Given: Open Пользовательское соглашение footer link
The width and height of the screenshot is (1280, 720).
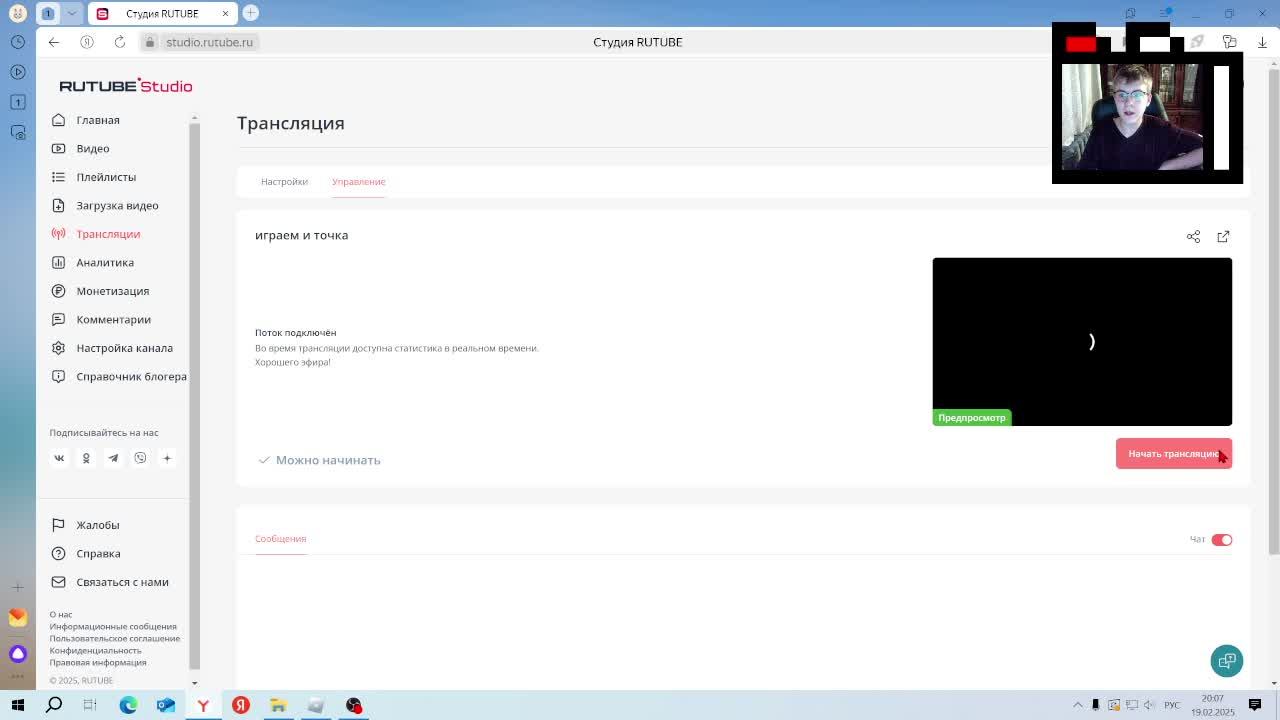Looking at the screenshot, I should (x=115, y=639).
